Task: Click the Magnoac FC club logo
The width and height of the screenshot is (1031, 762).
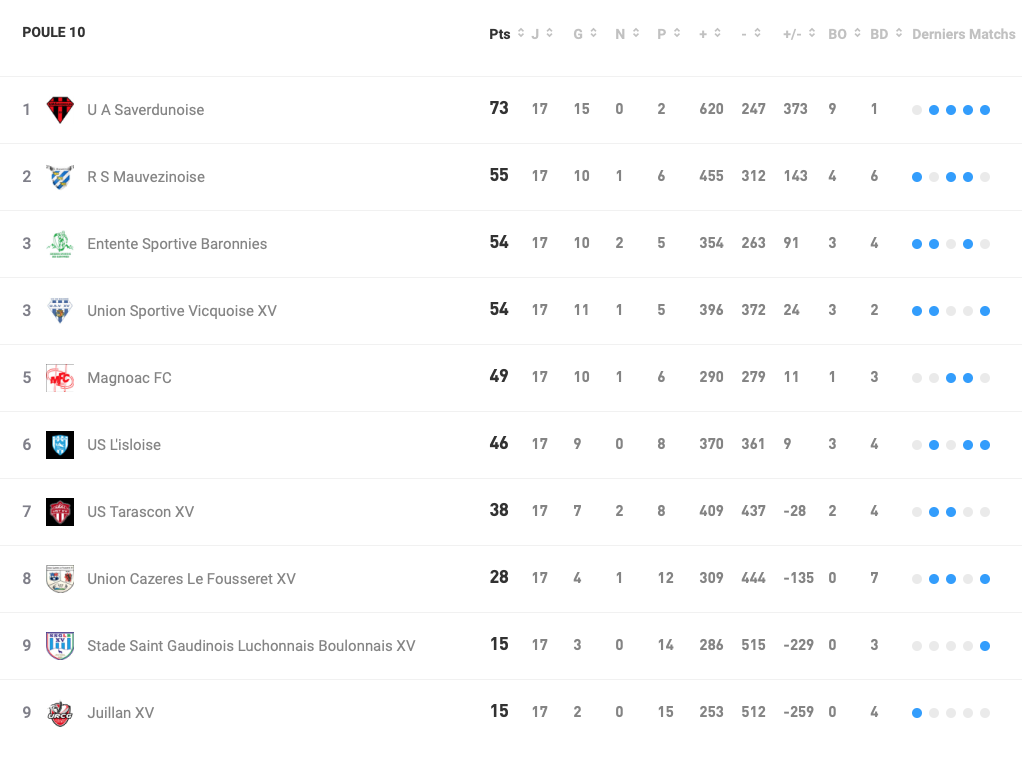Action: (60, 378)
